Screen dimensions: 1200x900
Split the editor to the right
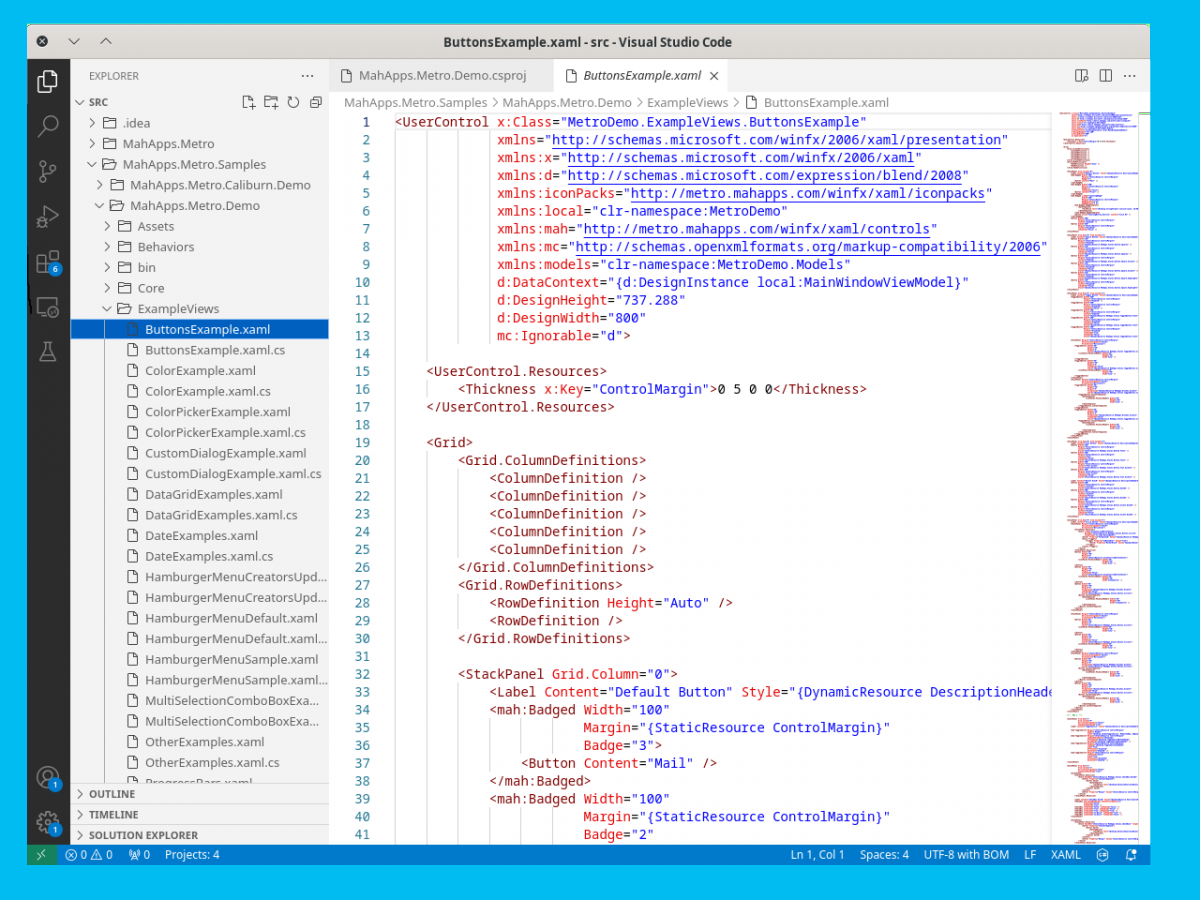(x=1106, y=76)
